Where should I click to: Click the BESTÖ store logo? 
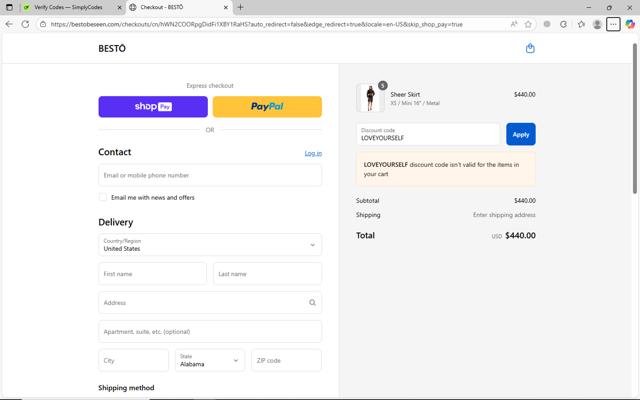112,49
